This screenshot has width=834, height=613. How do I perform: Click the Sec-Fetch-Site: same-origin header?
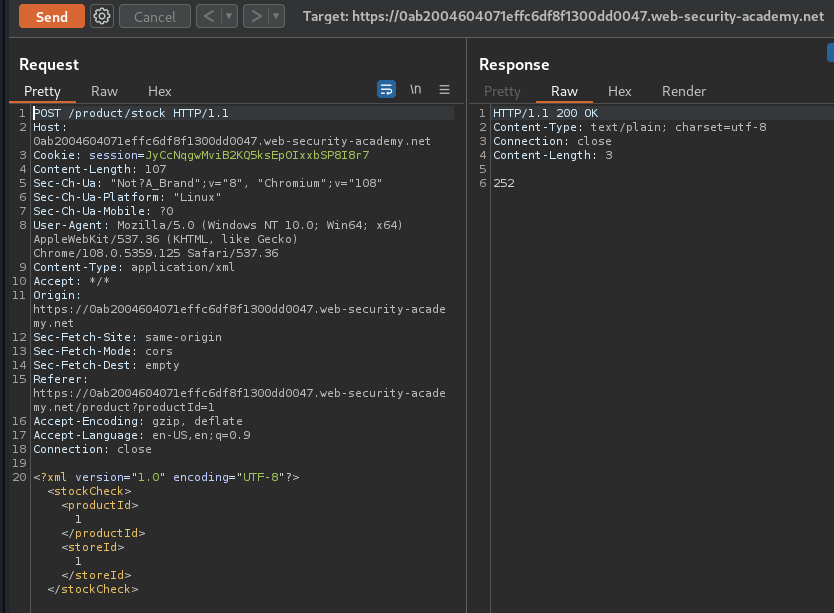tap(128, 337)
